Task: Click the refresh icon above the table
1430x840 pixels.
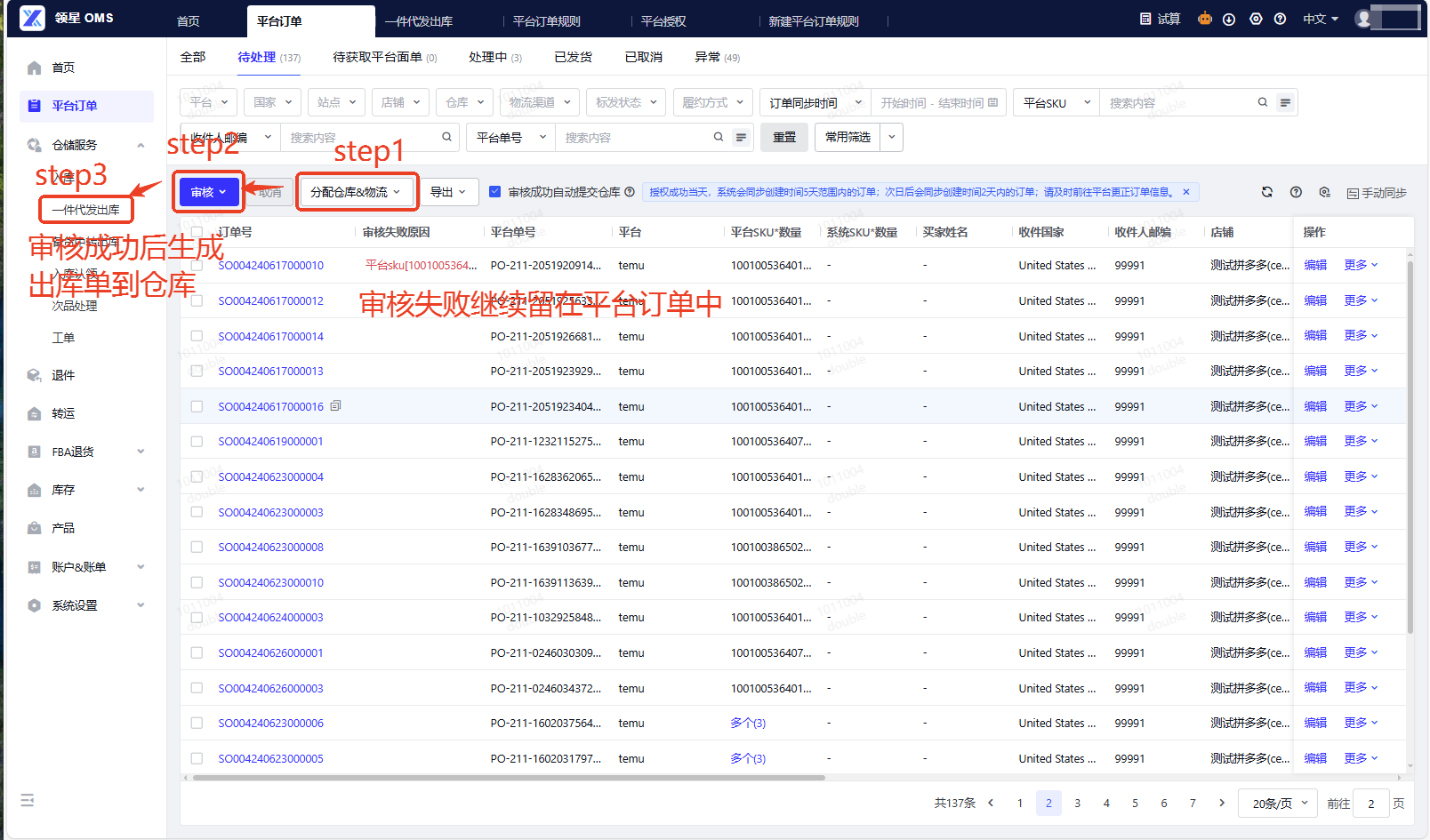Action: pyautogui.click(x=1267, y=192)
